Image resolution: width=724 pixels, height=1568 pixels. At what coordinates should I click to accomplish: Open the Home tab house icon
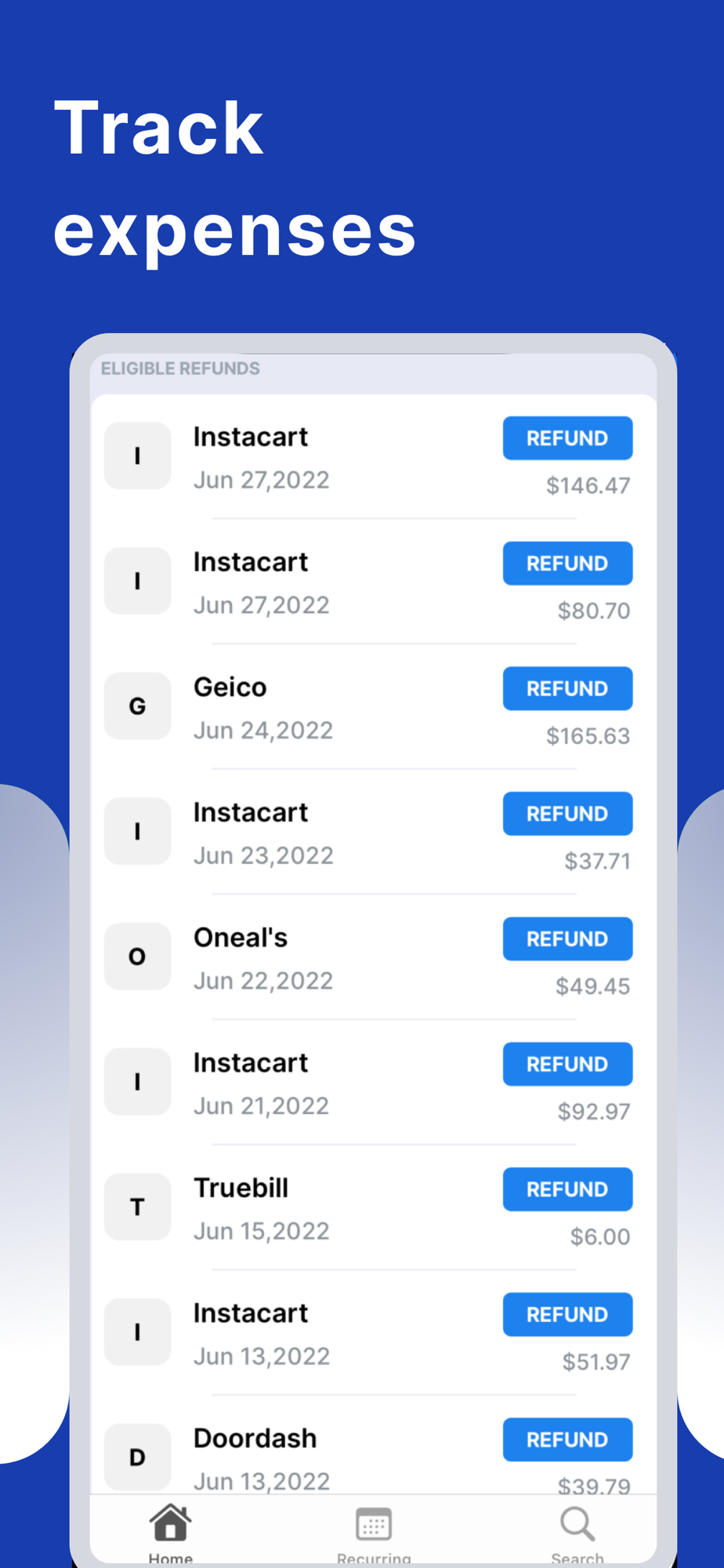[170, 1523]
